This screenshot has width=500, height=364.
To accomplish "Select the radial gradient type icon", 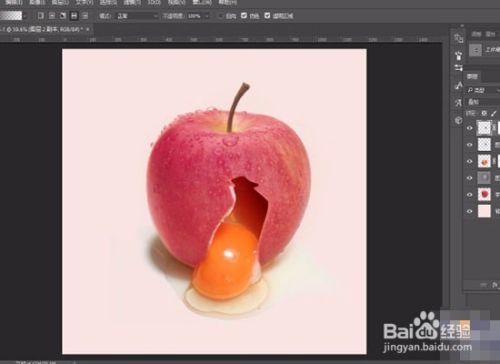I will [52, 16].
